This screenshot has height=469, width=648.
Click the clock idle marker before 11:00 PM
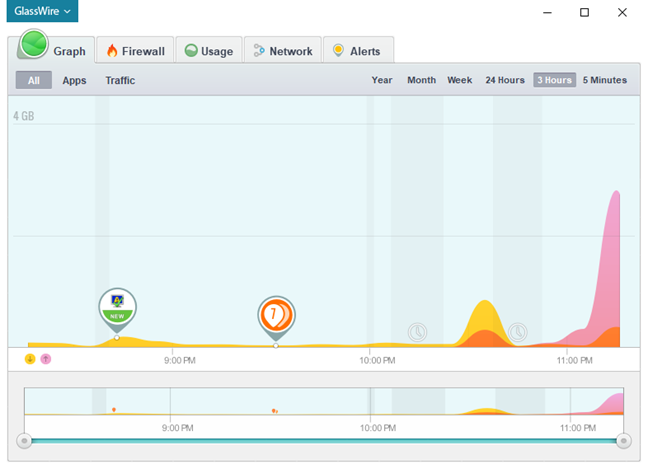coord(517,332)
